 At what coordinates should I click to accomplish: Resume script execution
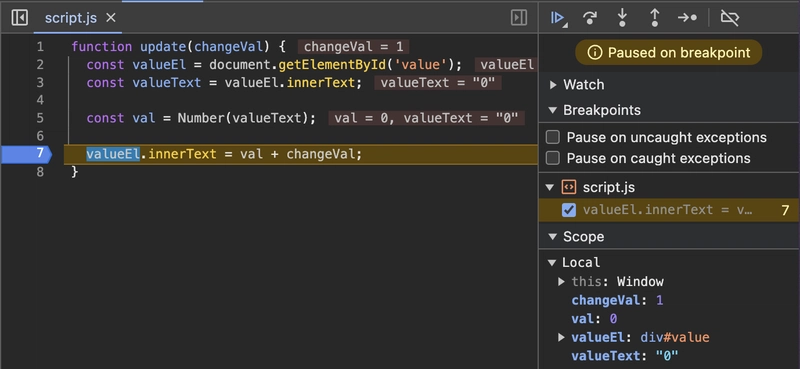point(558,18)
